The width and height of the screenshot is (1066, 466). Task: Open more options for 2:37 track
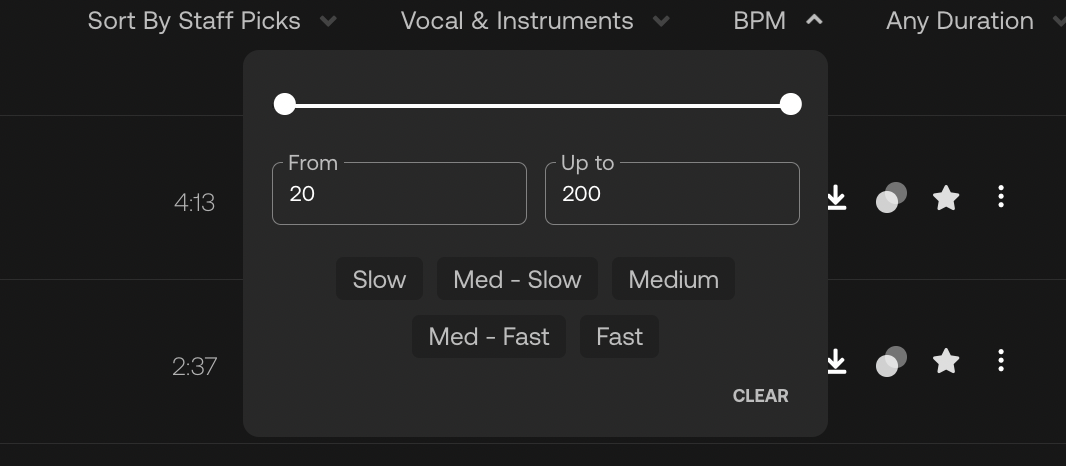[x=1001, y=361]
